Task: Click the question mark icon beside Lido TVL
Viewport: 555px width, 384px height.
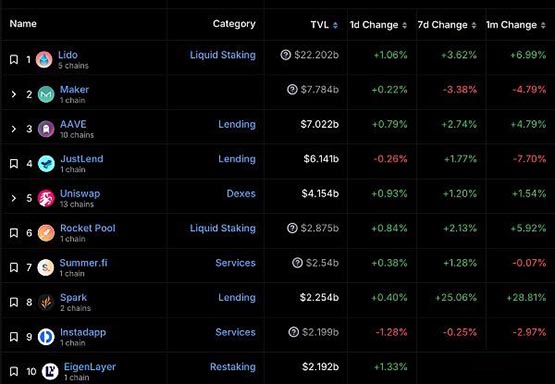Action: point(286,55)
